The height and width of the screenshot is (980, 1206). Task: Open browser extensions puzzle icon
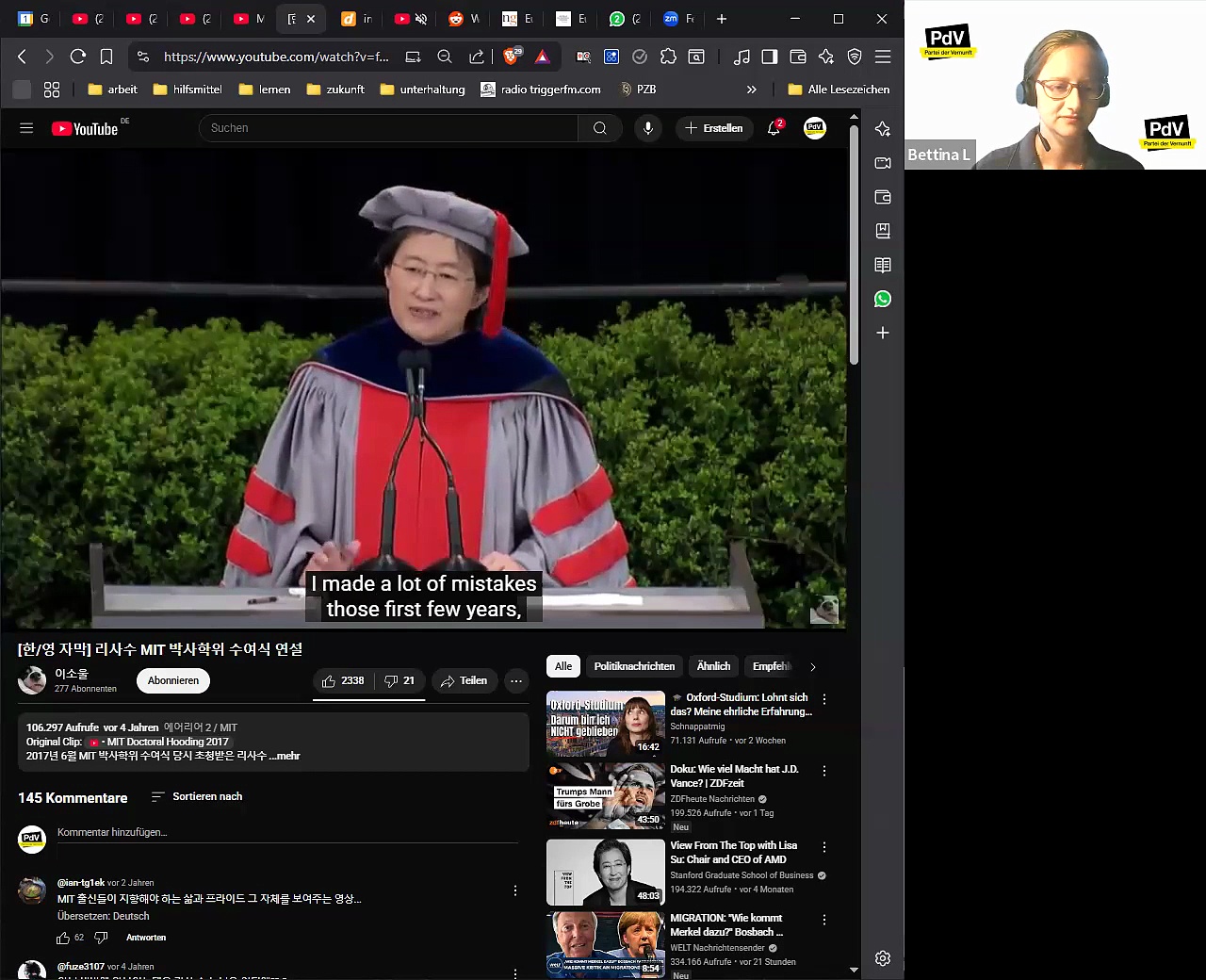tap(668, 57)
